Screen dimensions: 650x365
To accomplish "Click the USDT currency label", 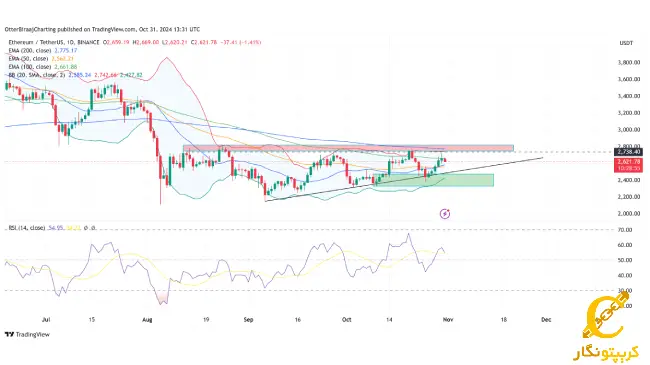I will tap(626, 43).
